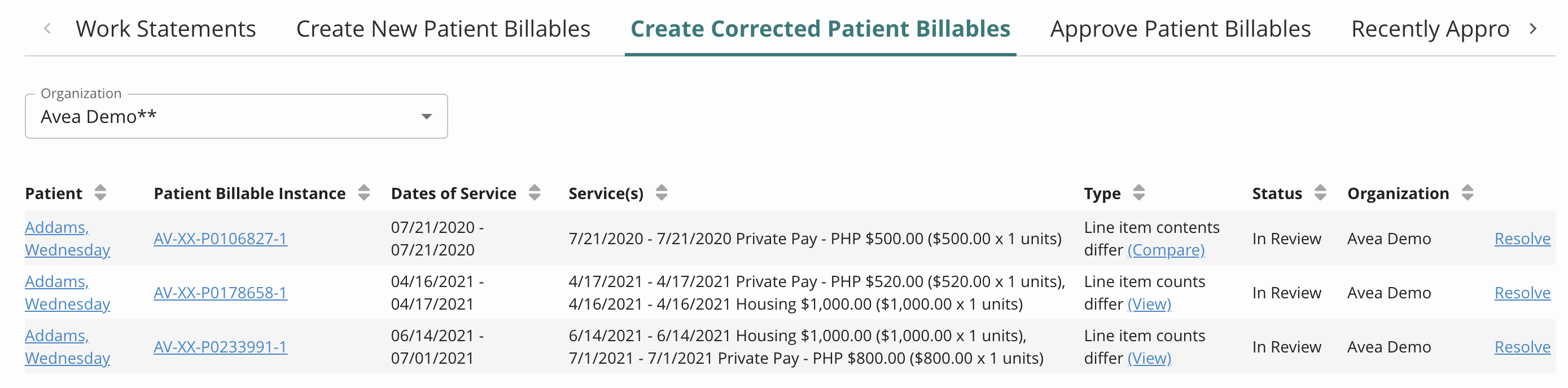Viewport: 1568px width, 388px height.
Task: Sort by Dates of Service column
Action: pos(535,193)
